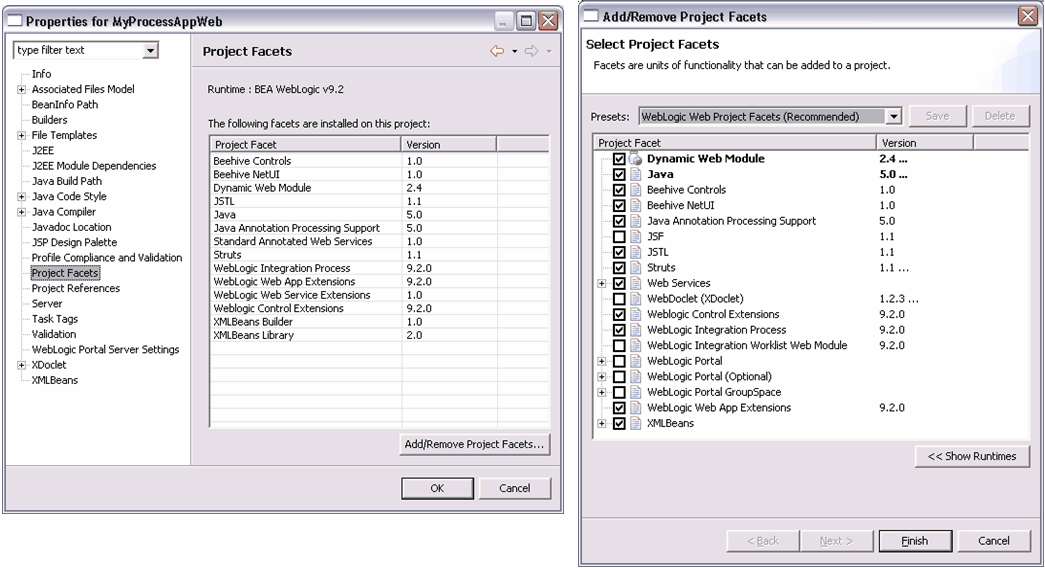1045x568 pixels.
Task: Click the Web Services facet icon
Action: coord(635,283)
